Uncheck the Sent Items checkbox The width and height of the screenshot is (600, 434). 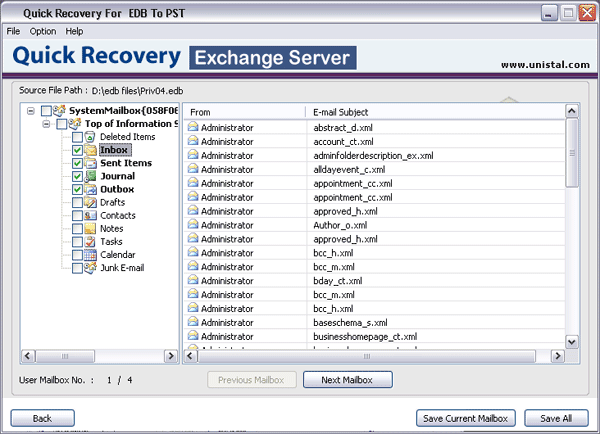point(77,163)
